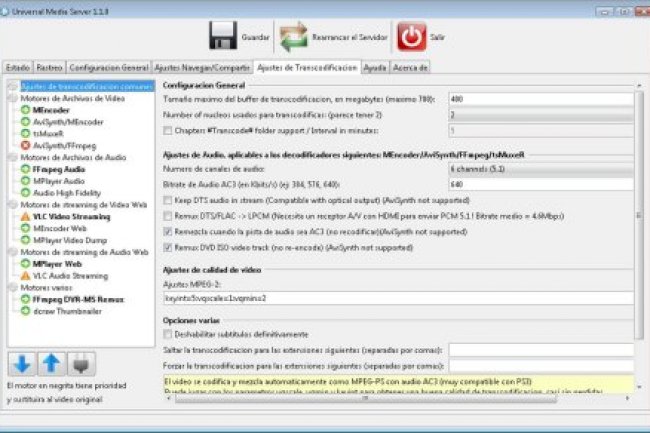
Task: Click the MPlayer Video Dump status icon
Action: 25,240
